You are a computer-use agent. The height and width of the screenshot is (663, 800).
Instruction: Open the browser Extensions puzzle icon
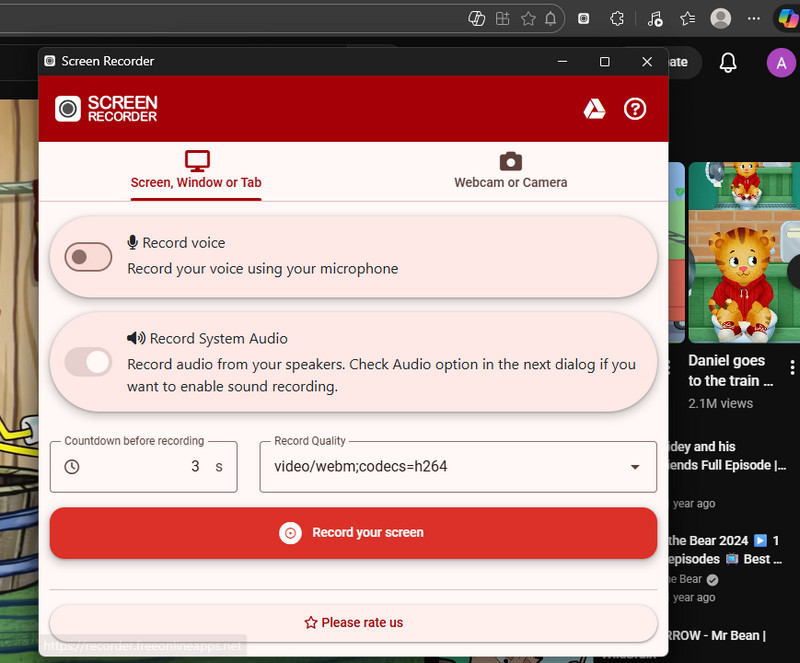(617, 18)
